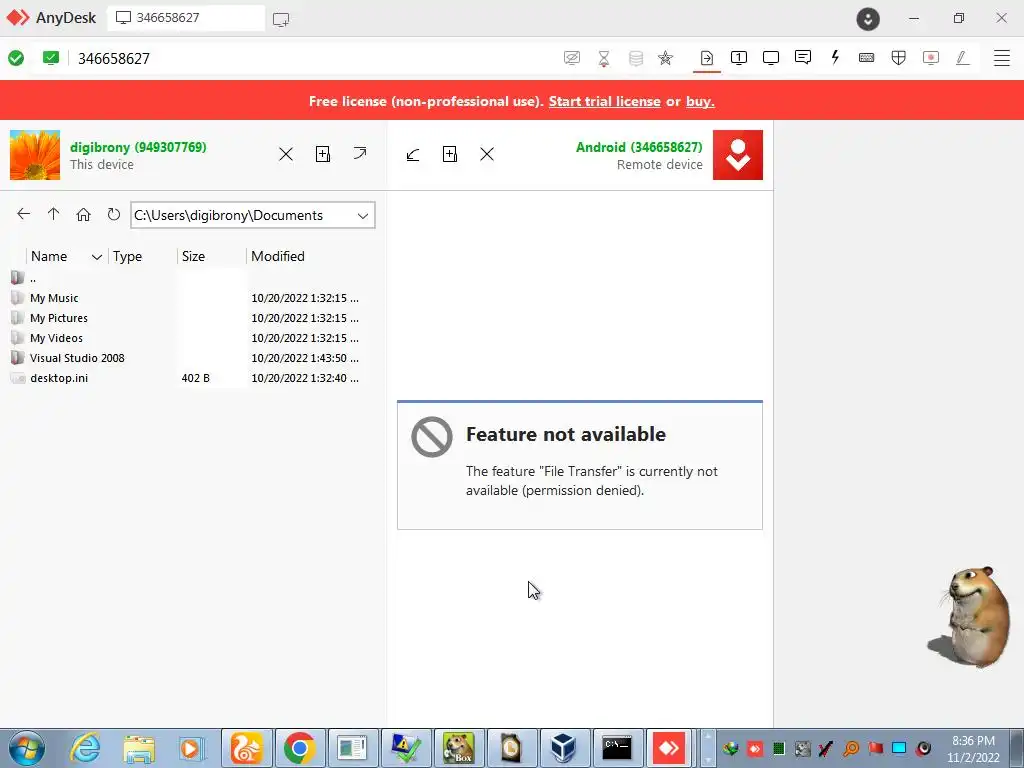The image size is (1024, 768).
Task: Open UC Browser from taskbar
Action: tap(246, 748)
